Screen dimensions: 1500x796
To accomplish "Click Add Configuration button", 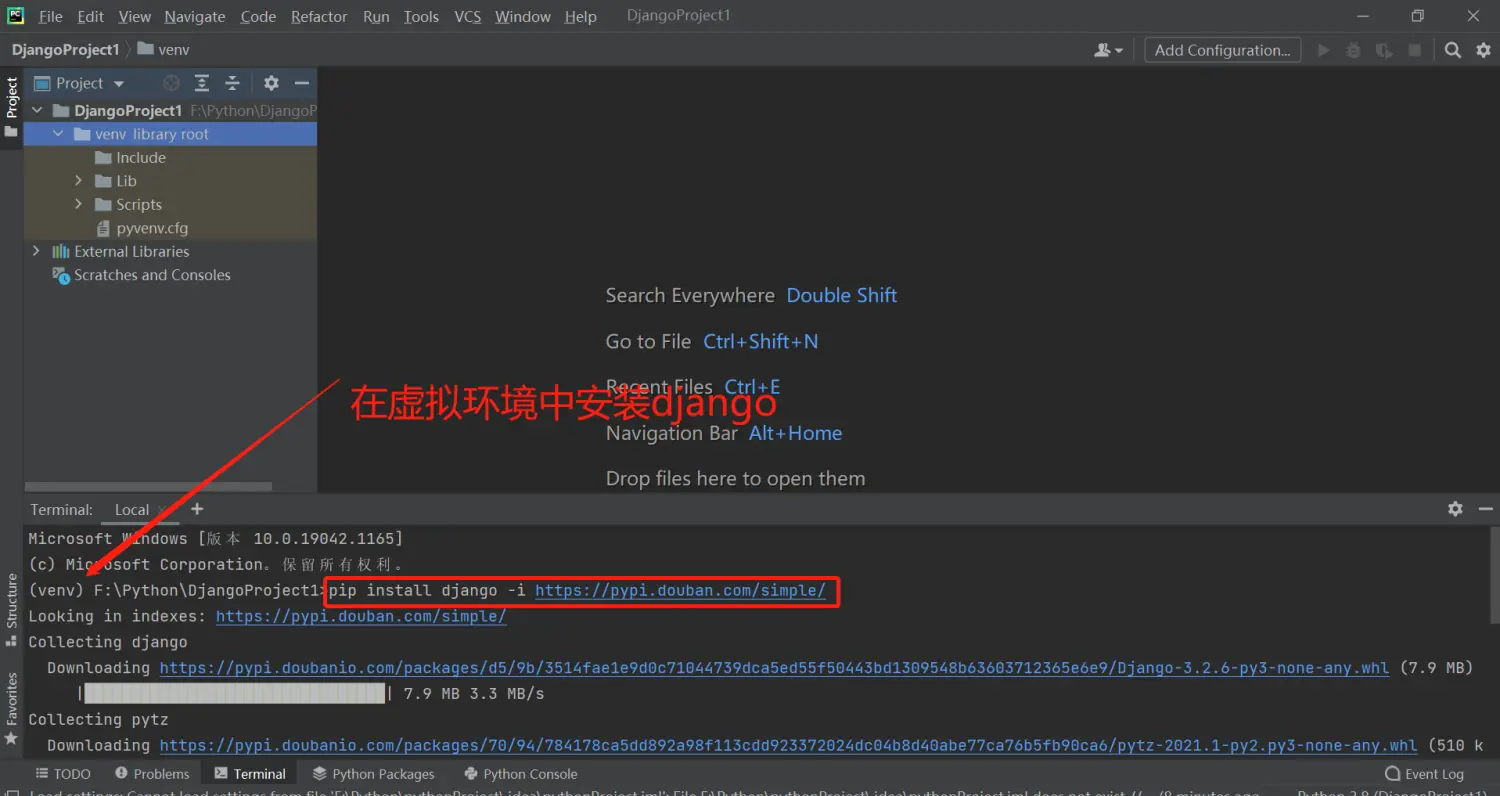I will [1222, 50].
